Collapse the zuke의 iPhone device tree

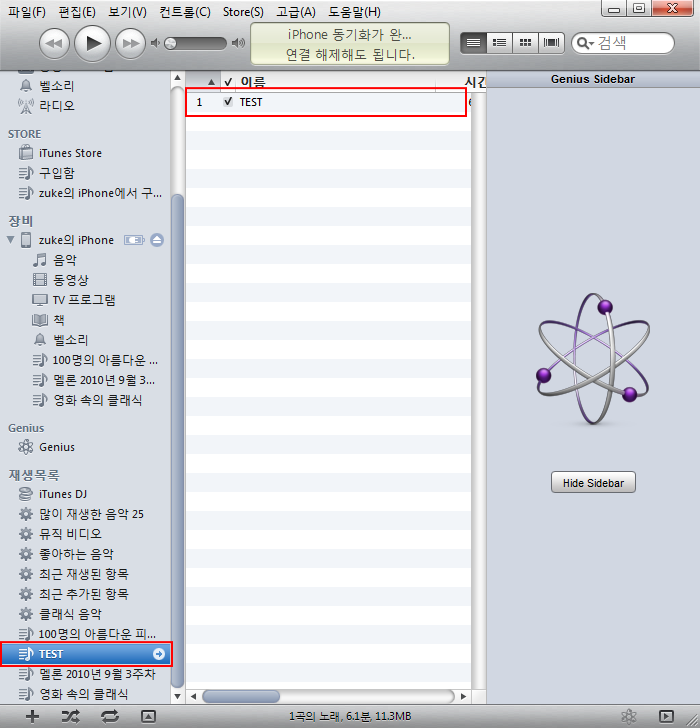11,240
